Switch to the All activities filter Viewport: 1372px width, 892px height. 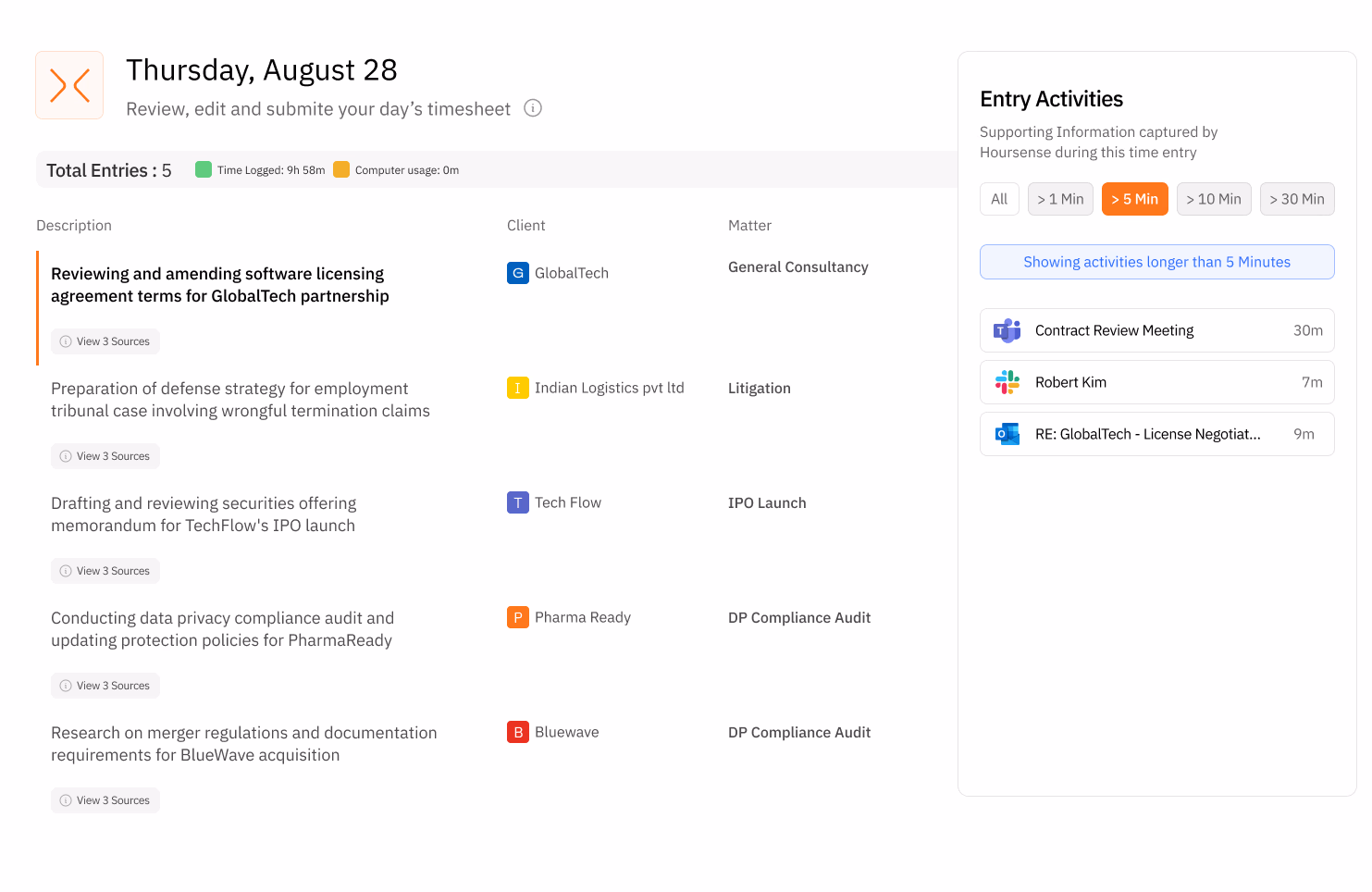click(999, 198)
